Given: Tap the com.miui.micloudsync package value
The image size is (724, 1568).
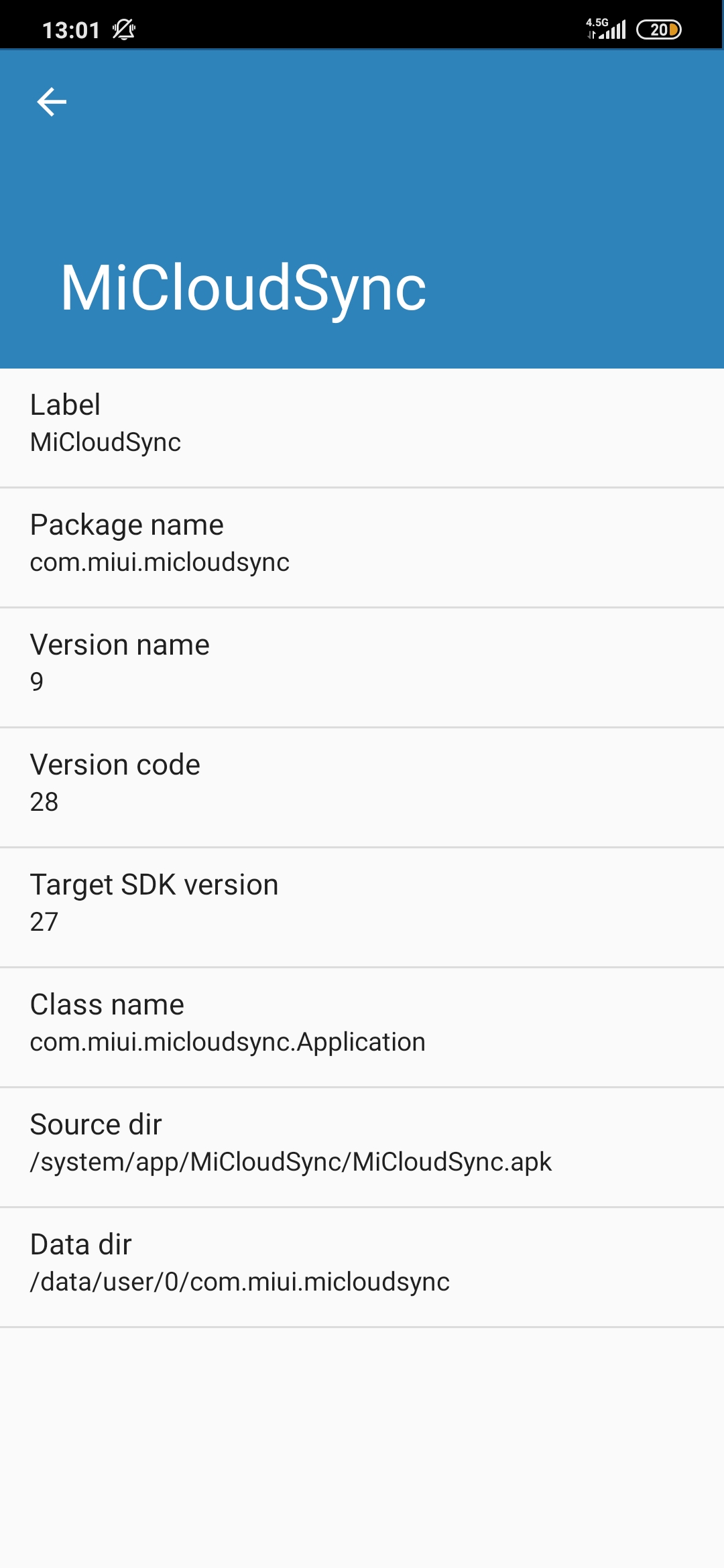Looking at the screenshot, I should coord(160,562).
